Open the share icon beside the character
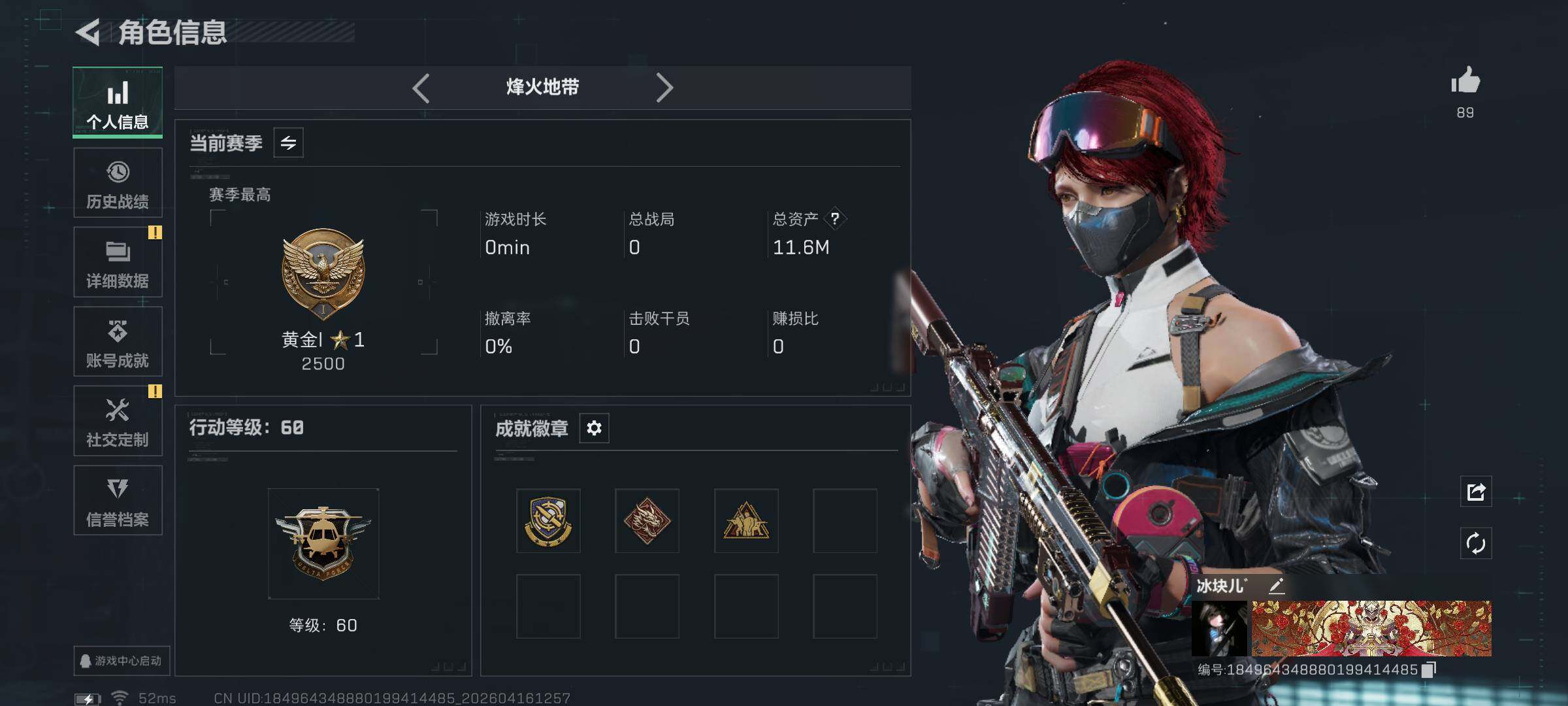This screenshot has height=706, width=1568. coord(1476,492)
